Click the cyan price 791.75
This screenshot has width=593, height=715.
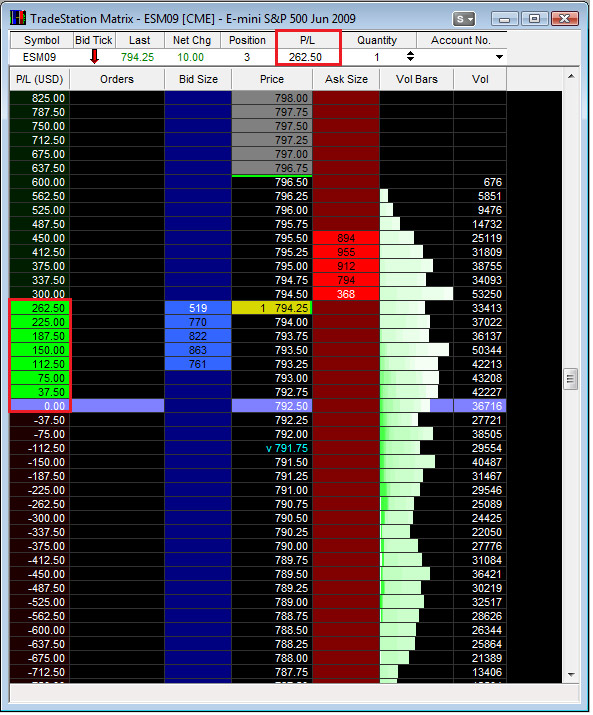tap(272, 448)
